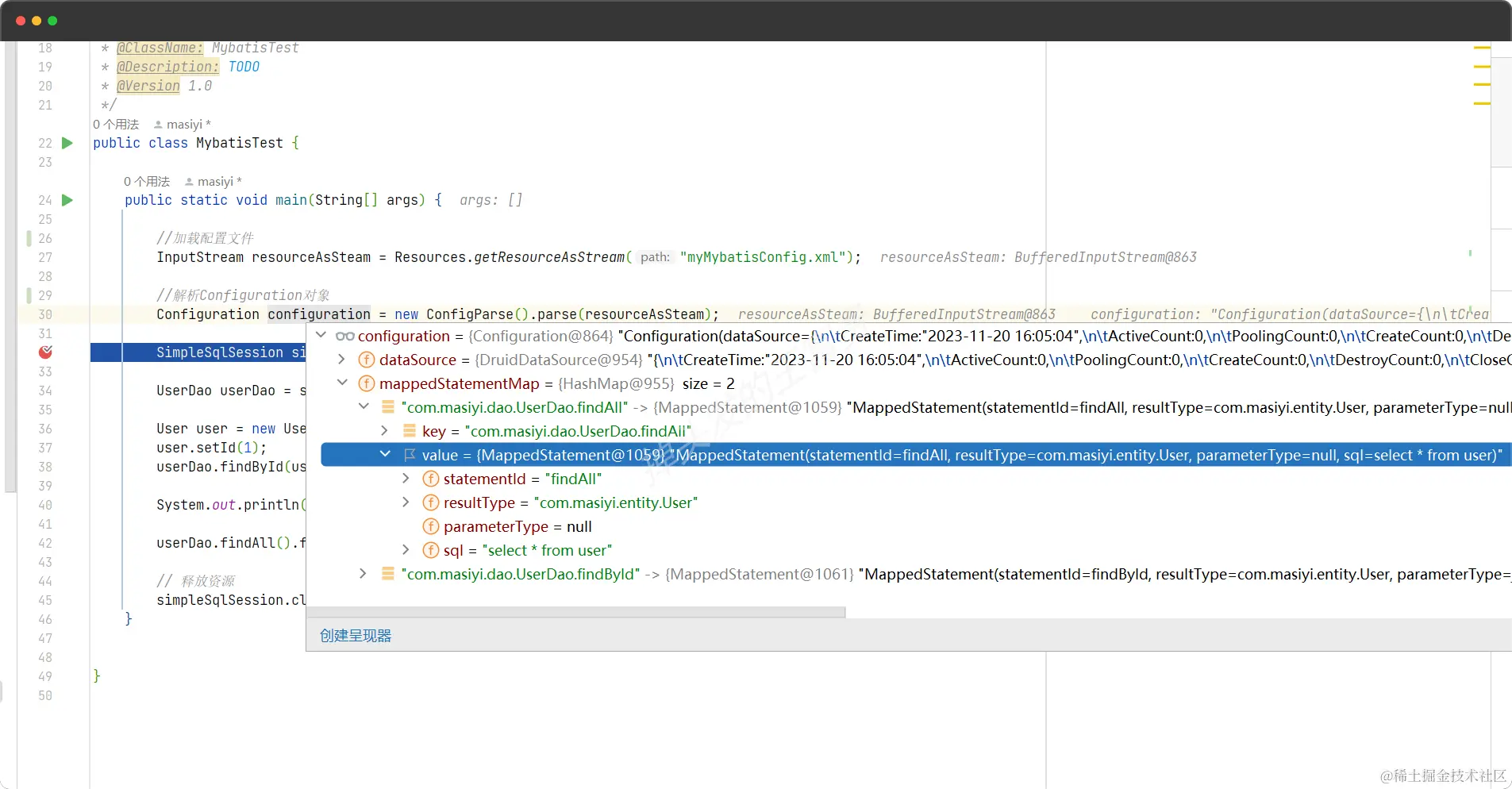The height and width of the screenshot is (789, 1512).
Task: Collapse the mappedStatementMap node
Action: (342, 383)
